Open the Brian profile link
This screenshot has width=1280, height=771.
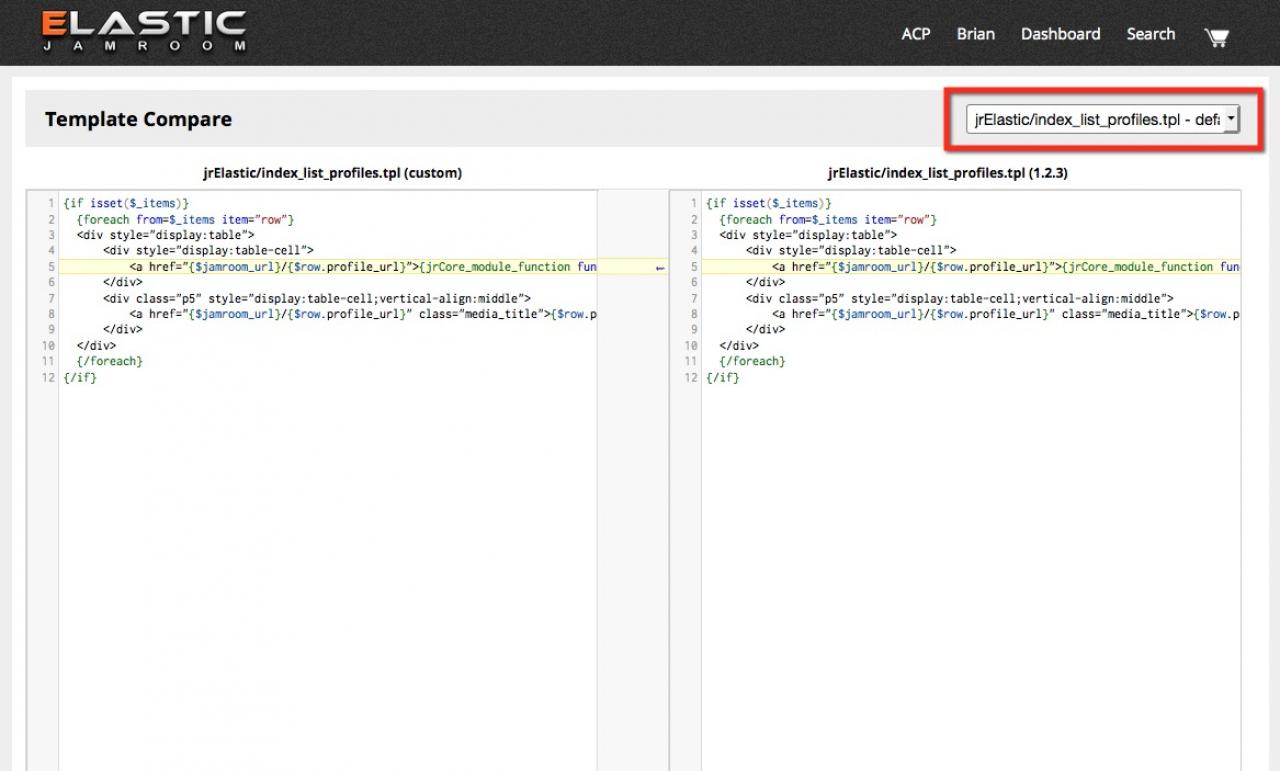click(x=975, y=34)
